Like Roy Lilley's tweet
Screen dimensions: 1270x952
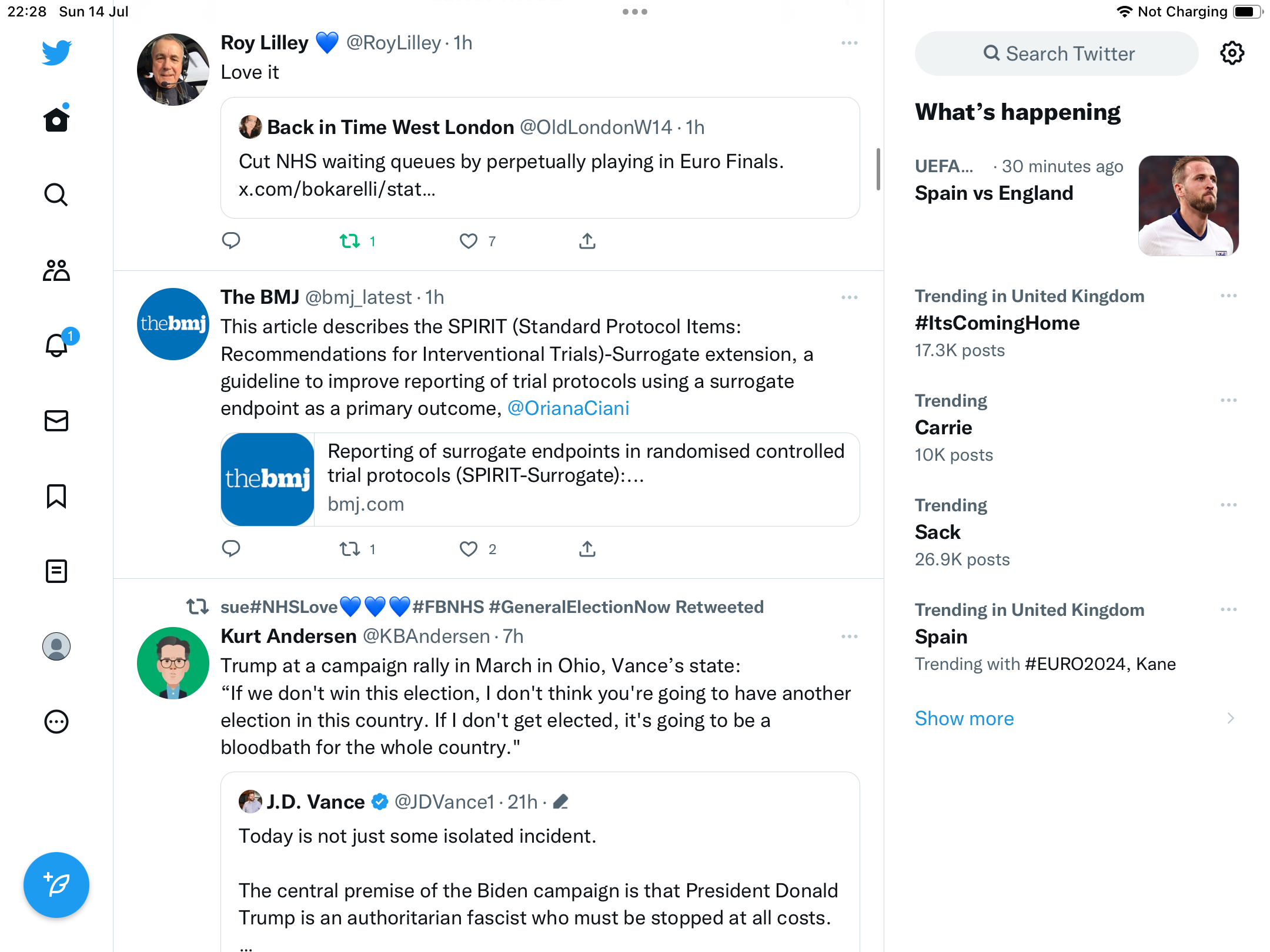coord(469,241)
